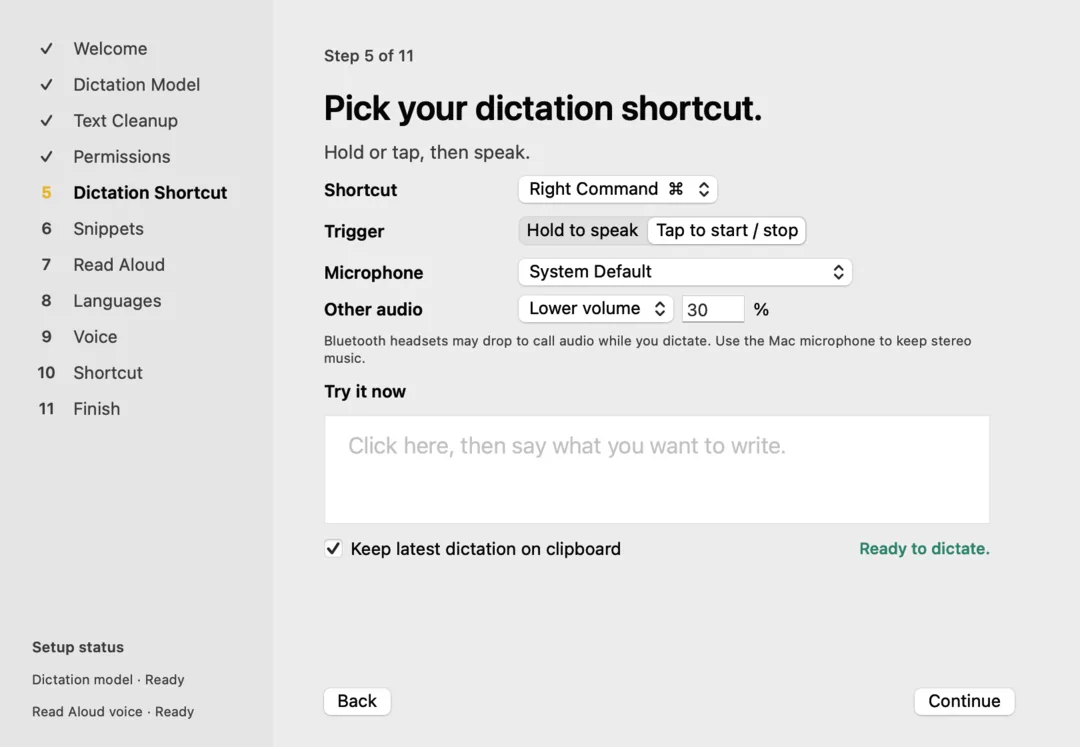Click the checkmark icon beside Text Cleanup
This screenshot has height=747, width=1080.
[x=46, y=120]
